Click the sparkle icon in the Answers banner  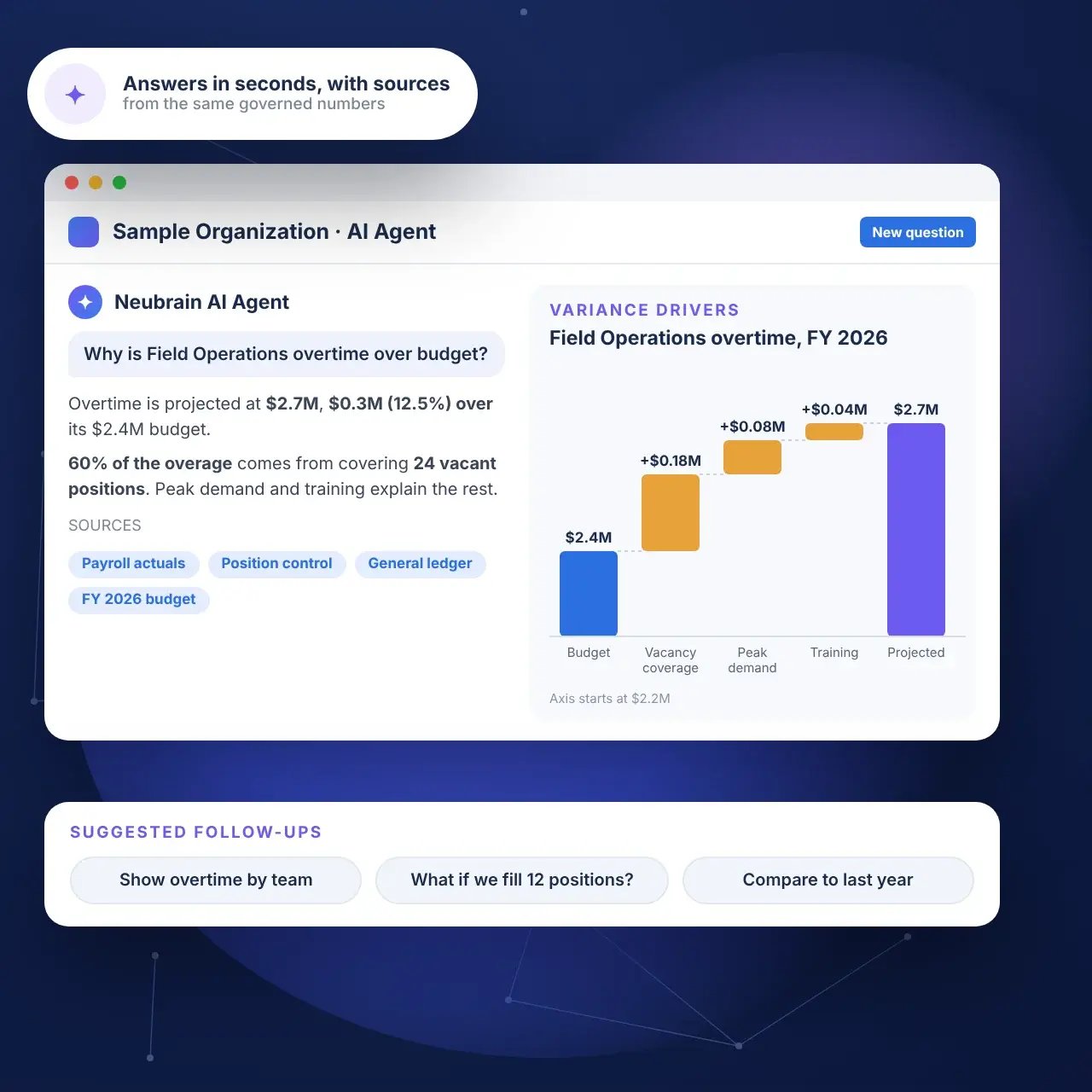coord(75,94)
